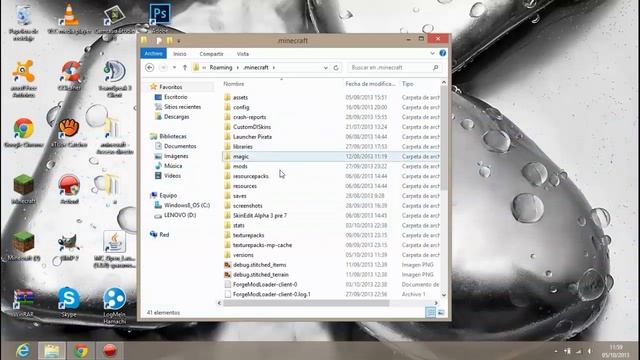640x360 pixels.
Task: Switch to details view layout button
Action: 431,313
